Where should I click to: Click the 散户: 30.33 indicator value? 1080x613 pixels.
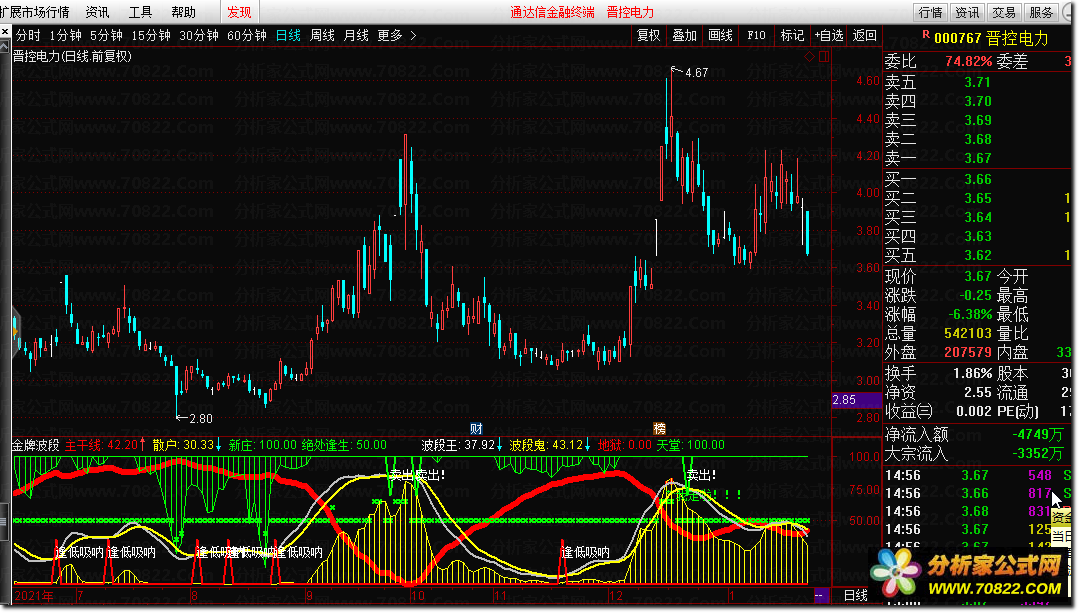coord(187,445)
